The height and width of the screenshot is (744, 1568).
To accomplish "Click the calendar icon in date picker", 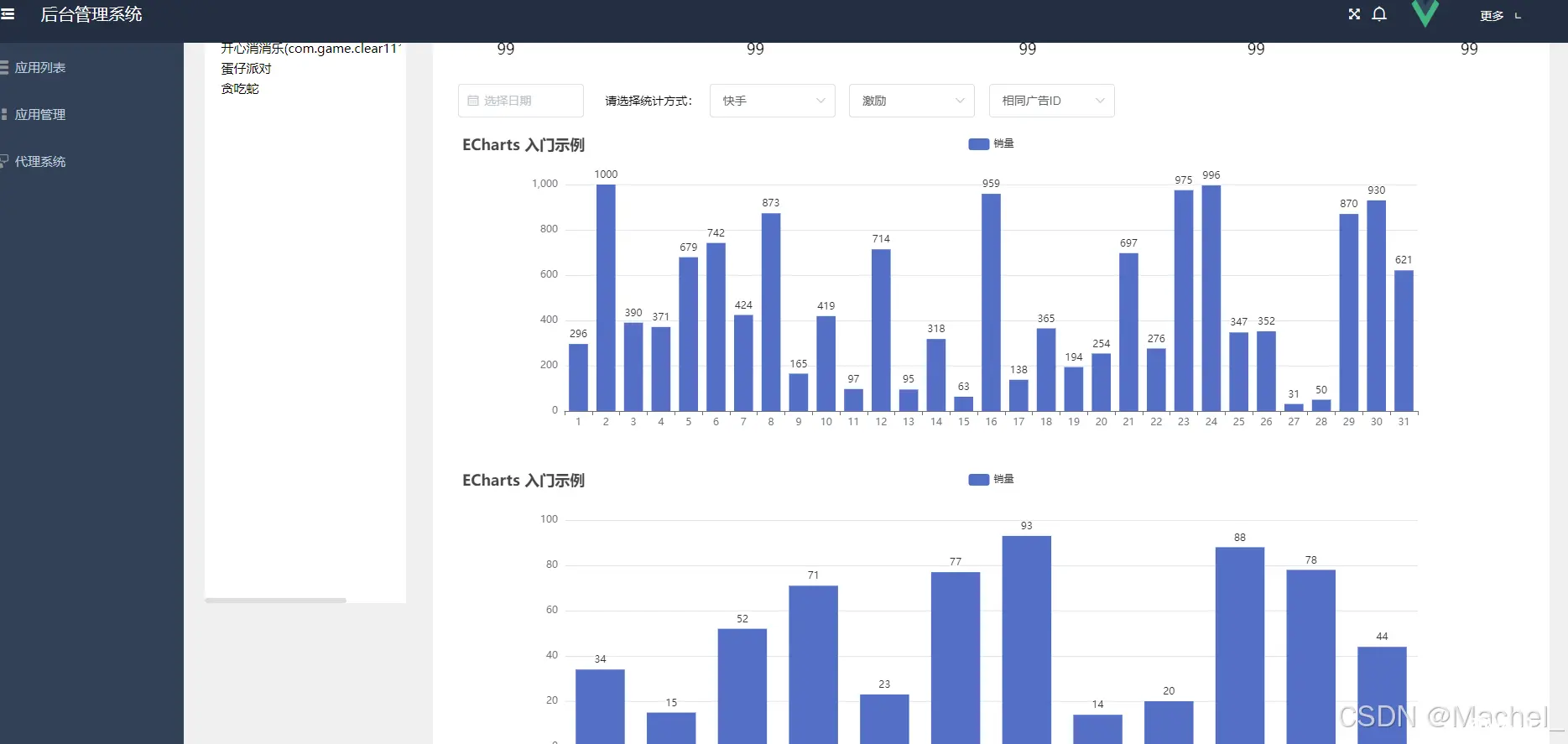I will click(473, 101).
